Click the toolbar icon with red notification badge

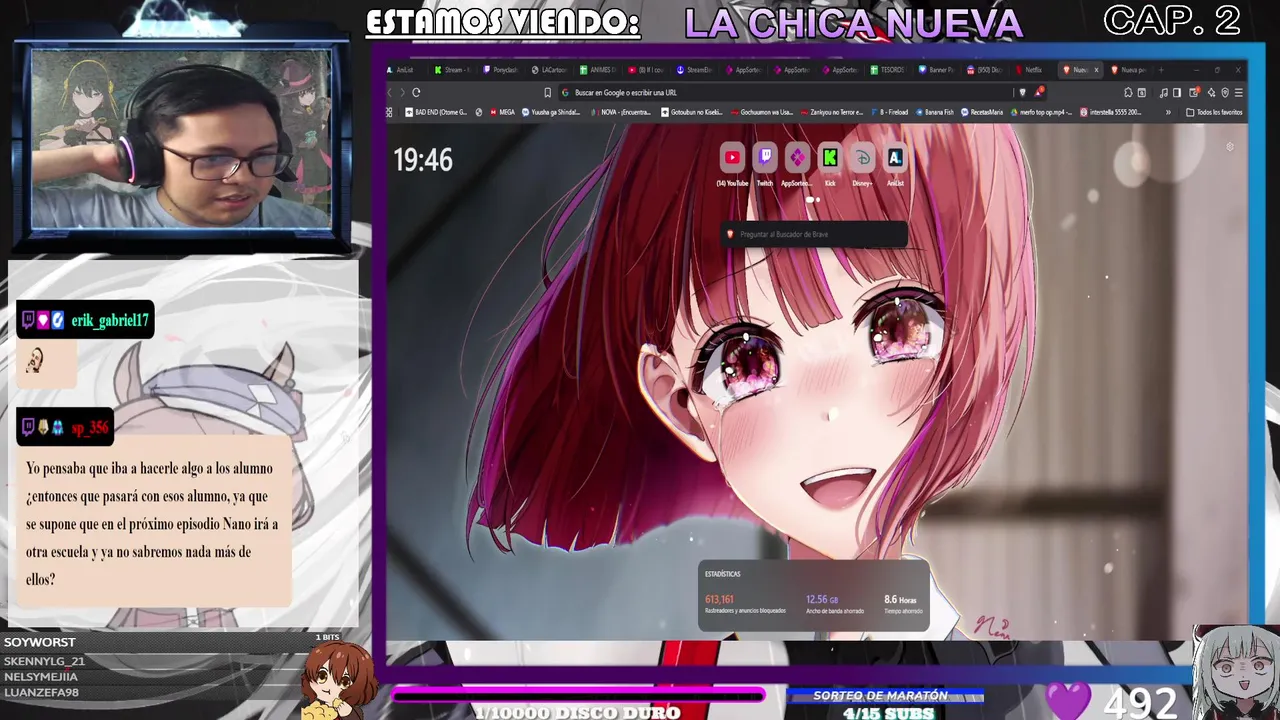tap(1194, 92)
